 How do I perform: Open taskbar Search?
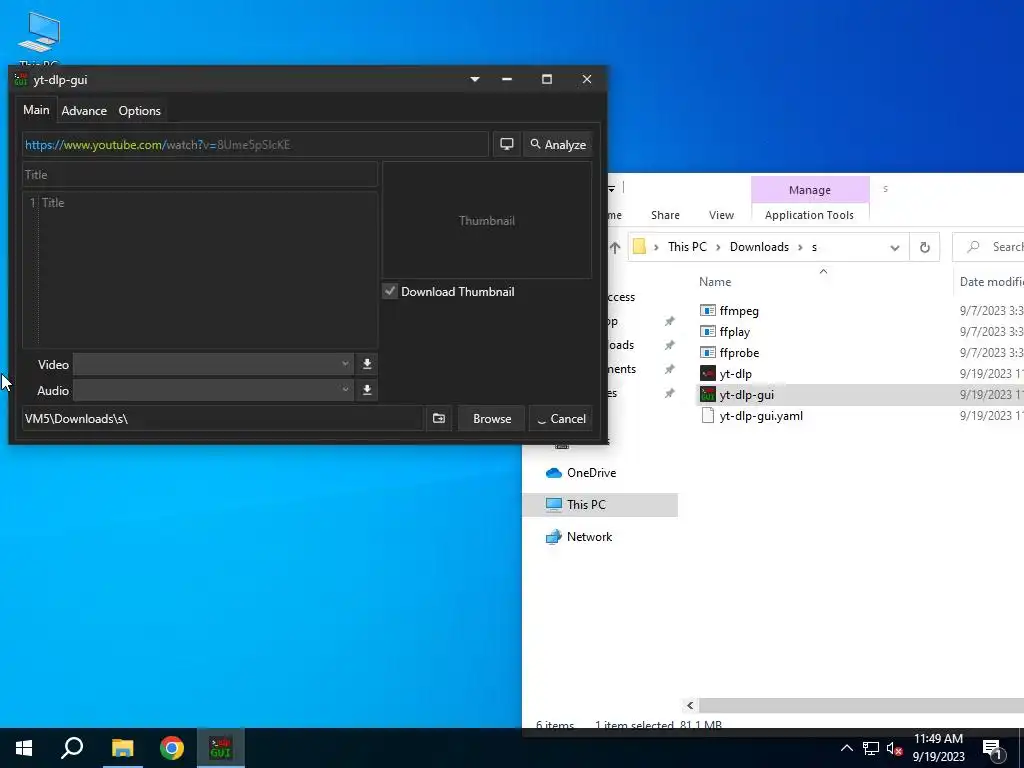[72, 748]
